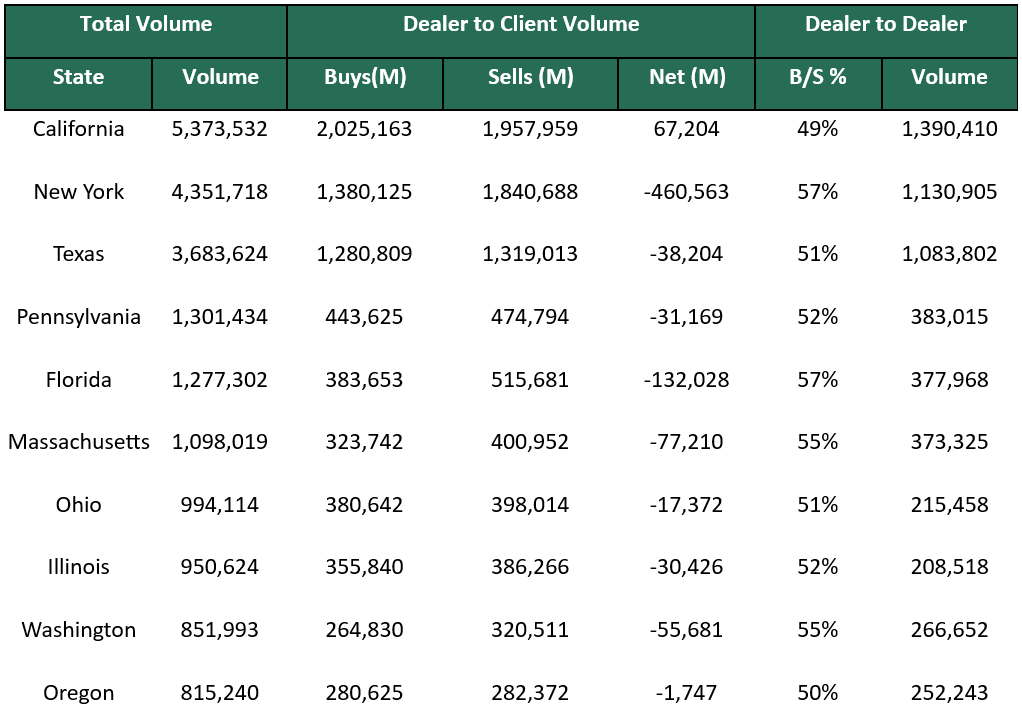Select New York sells 1,840,688
Image resolution: width=1022 pixels, height=718 pixels.
click(x=530, y=192)
